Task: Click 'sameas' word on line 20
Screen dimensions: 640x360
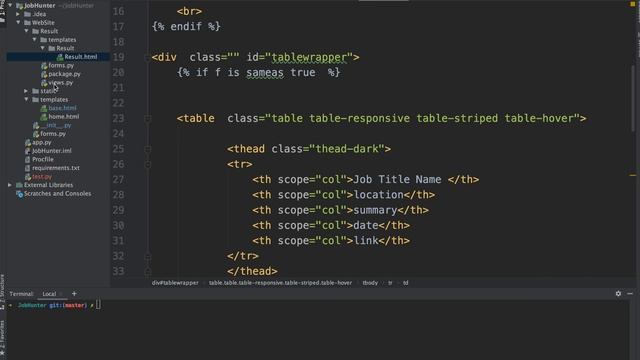Action: coord(264,73)
